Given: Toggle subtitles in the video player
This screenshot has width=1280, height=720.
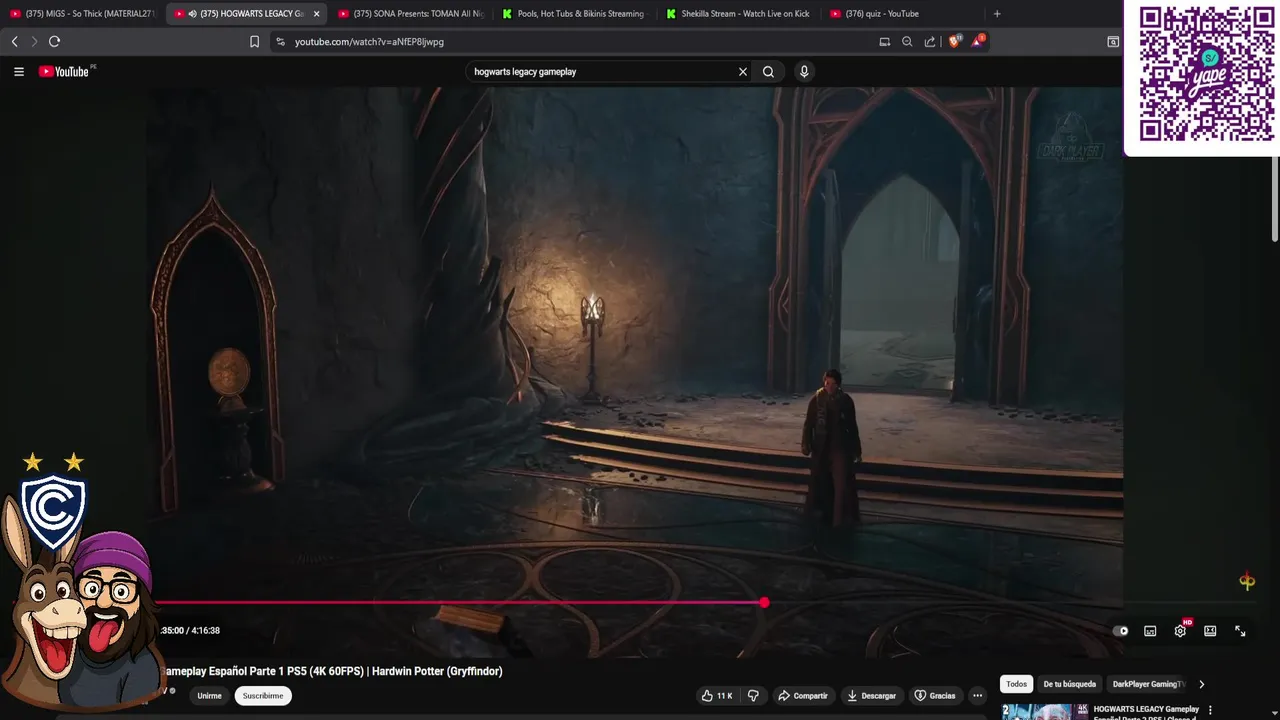Looking at the screenshot, I should coord(1150,631).
